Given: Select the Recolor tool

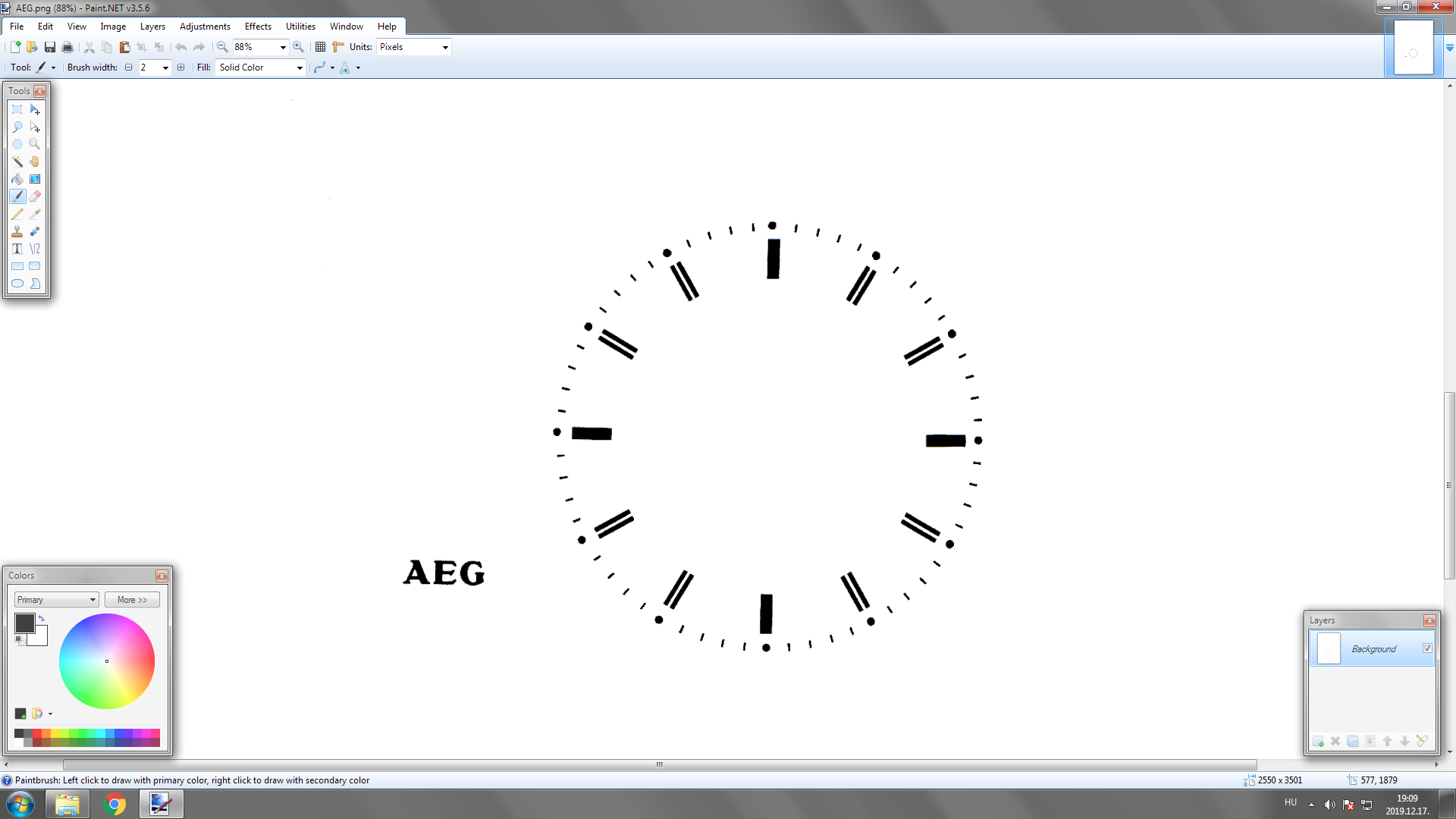Looking at the screenshot, I should (35, 231).
